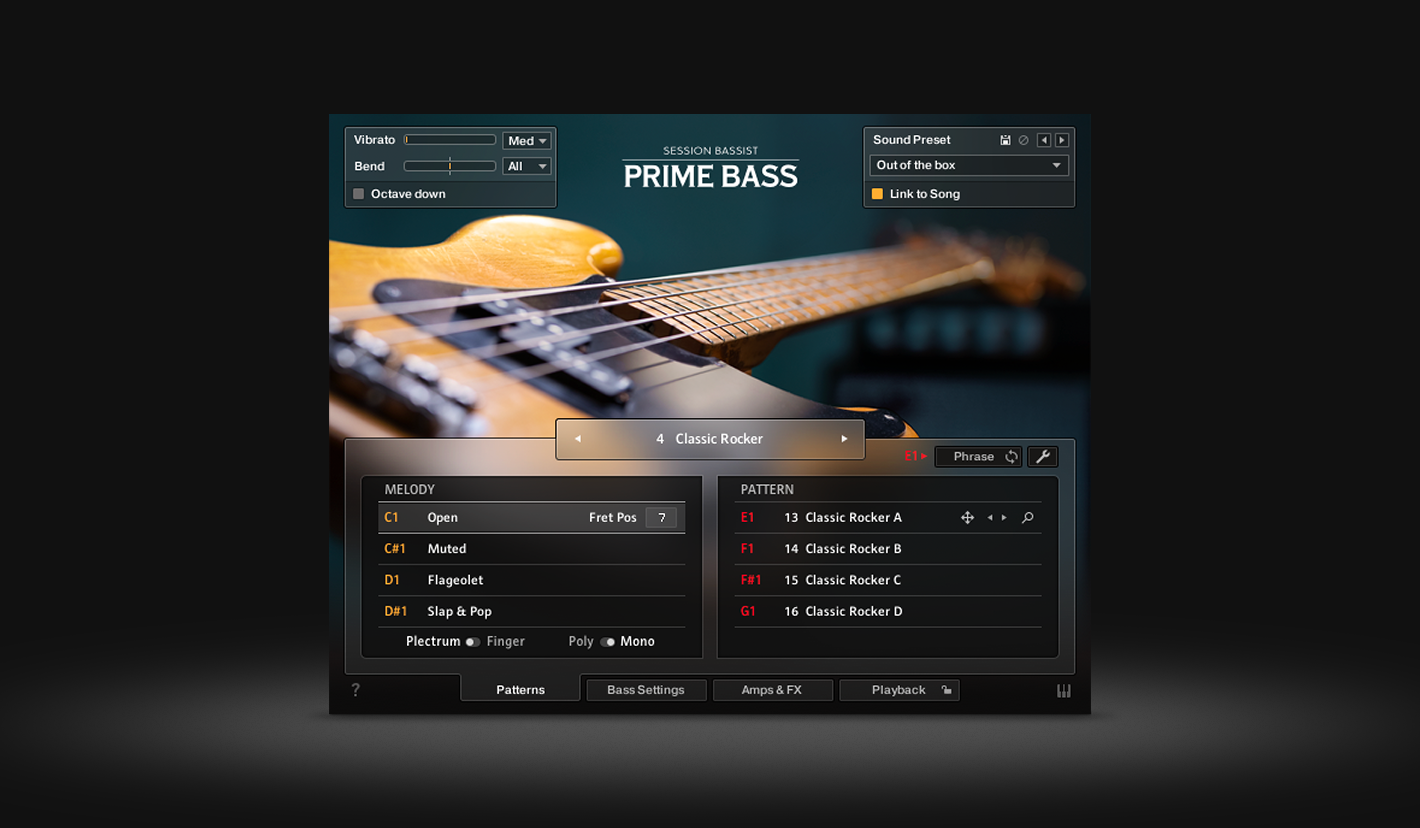Open the Out of the box preset dropdown
The image size is (1420, 828).
point(969,166)
